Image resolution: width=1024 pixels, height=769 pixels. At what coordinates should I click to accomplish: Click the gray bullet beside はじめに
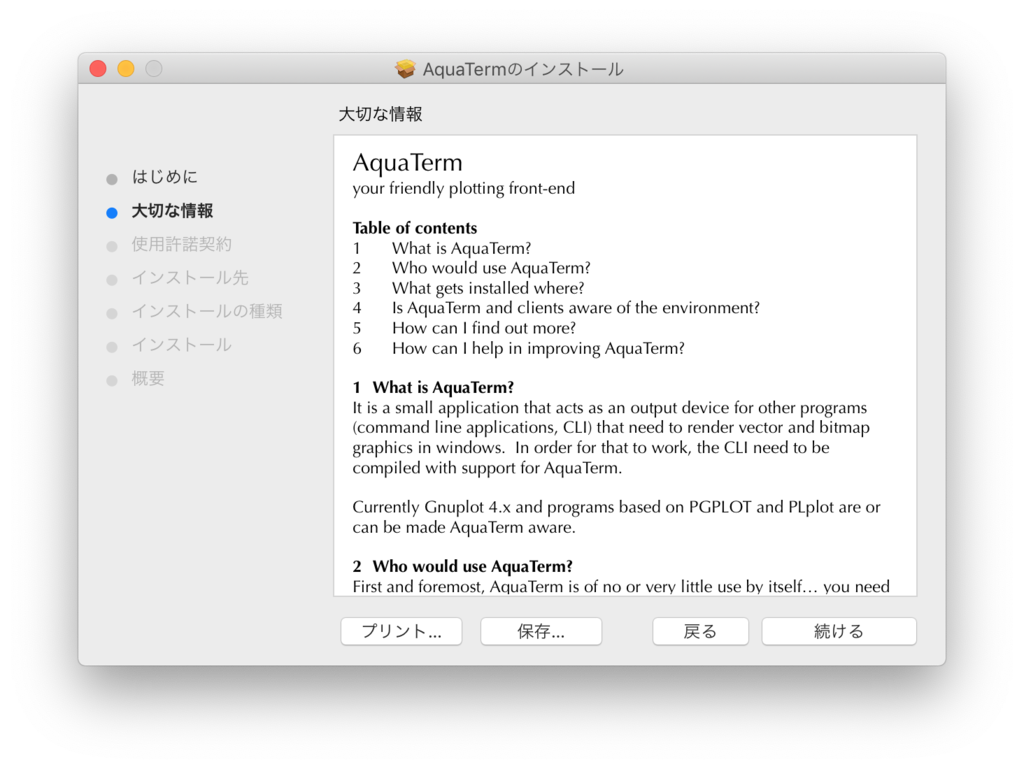112,179
